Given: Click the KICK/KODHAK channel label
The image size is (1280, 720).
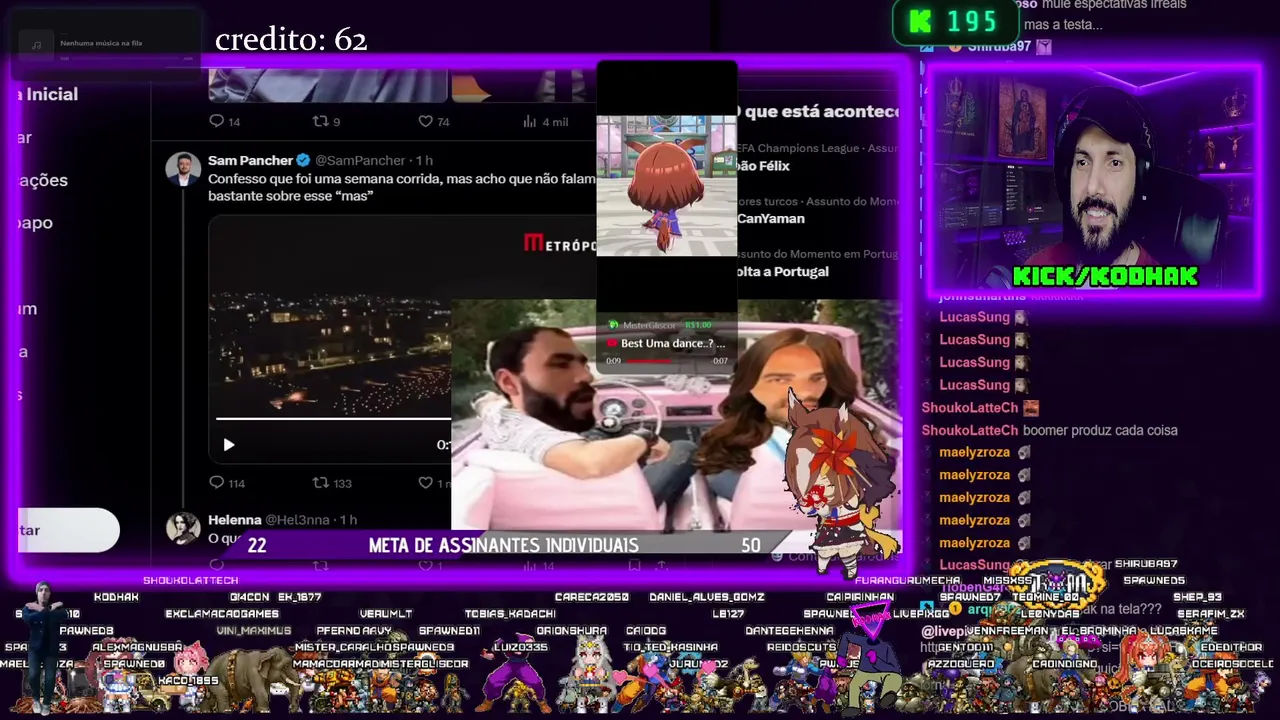Looking at the screenshot, I should (1105, 277).
